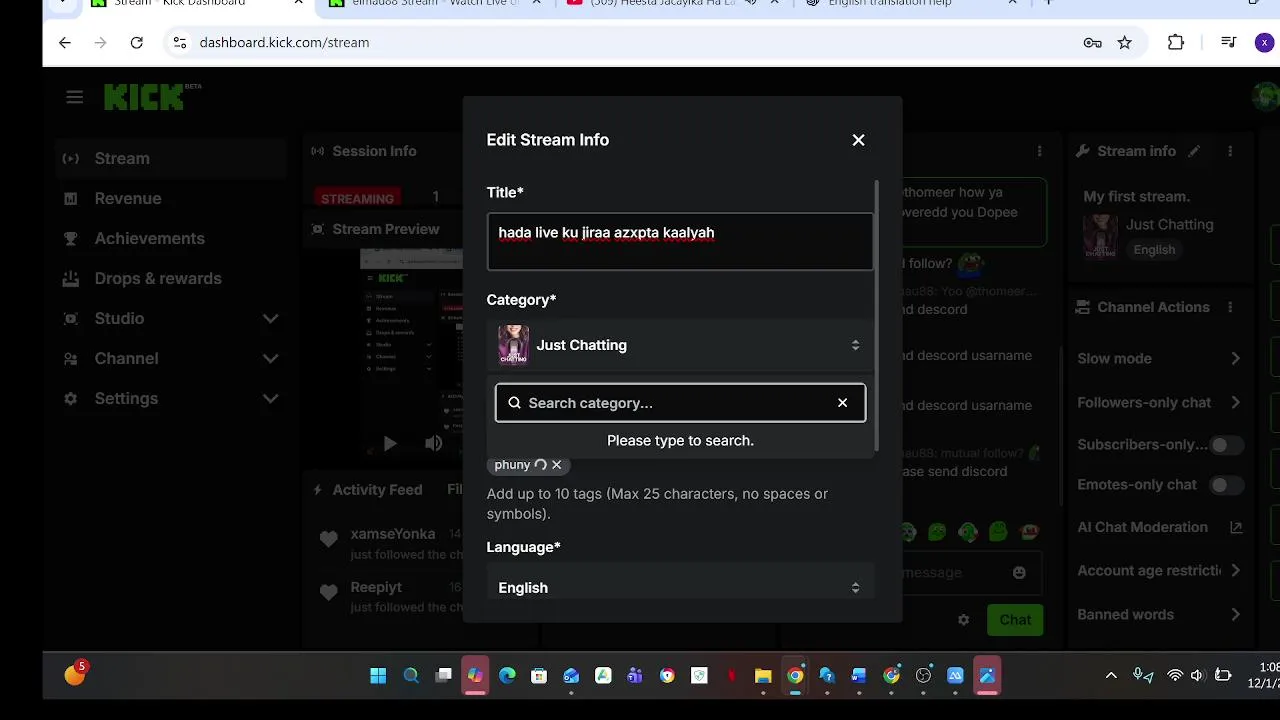Go back in the browser

(x=65, y=42)
